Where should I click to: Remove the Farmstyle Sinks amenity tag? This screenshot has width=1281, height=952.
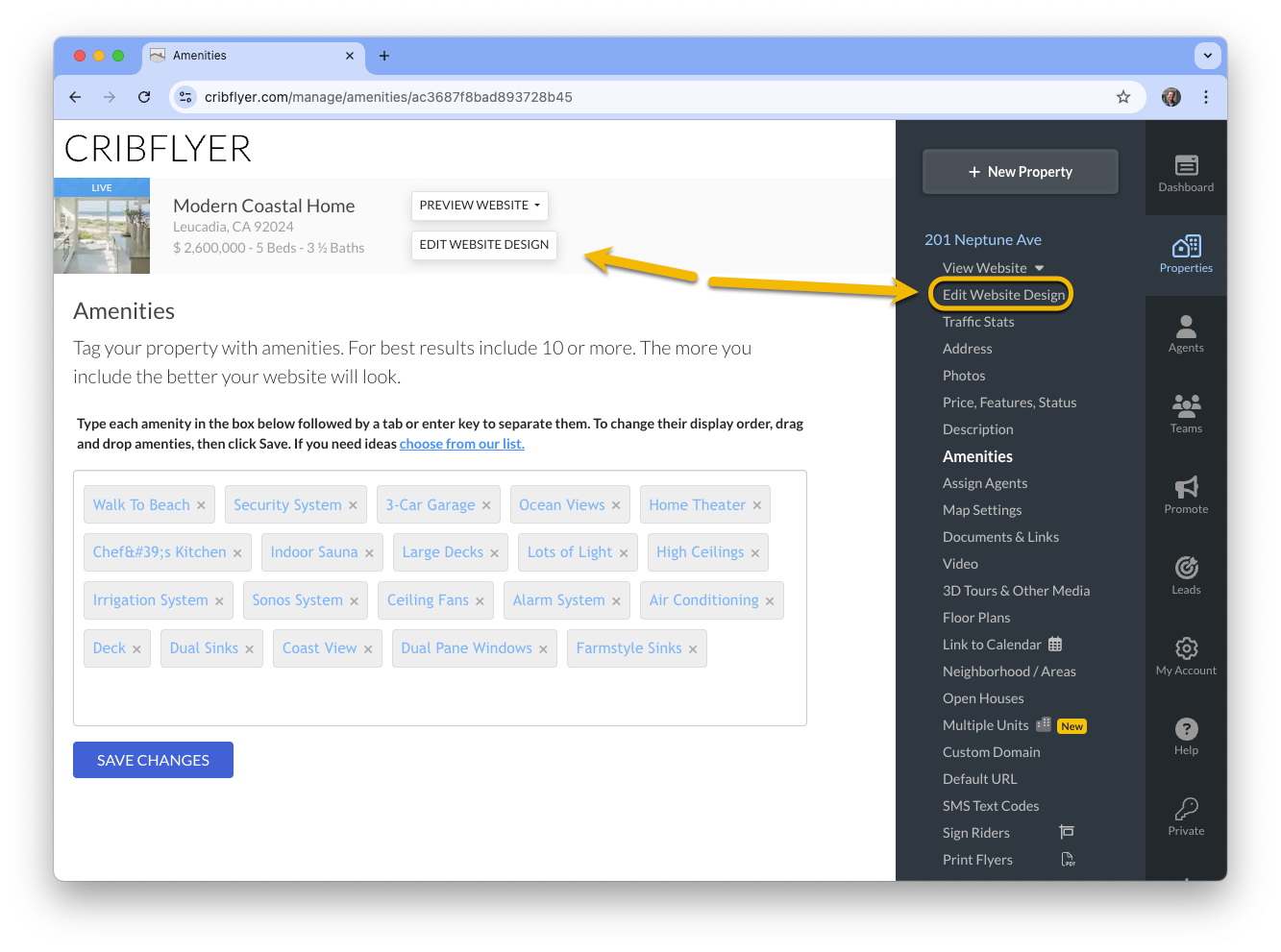click(693, 649)
